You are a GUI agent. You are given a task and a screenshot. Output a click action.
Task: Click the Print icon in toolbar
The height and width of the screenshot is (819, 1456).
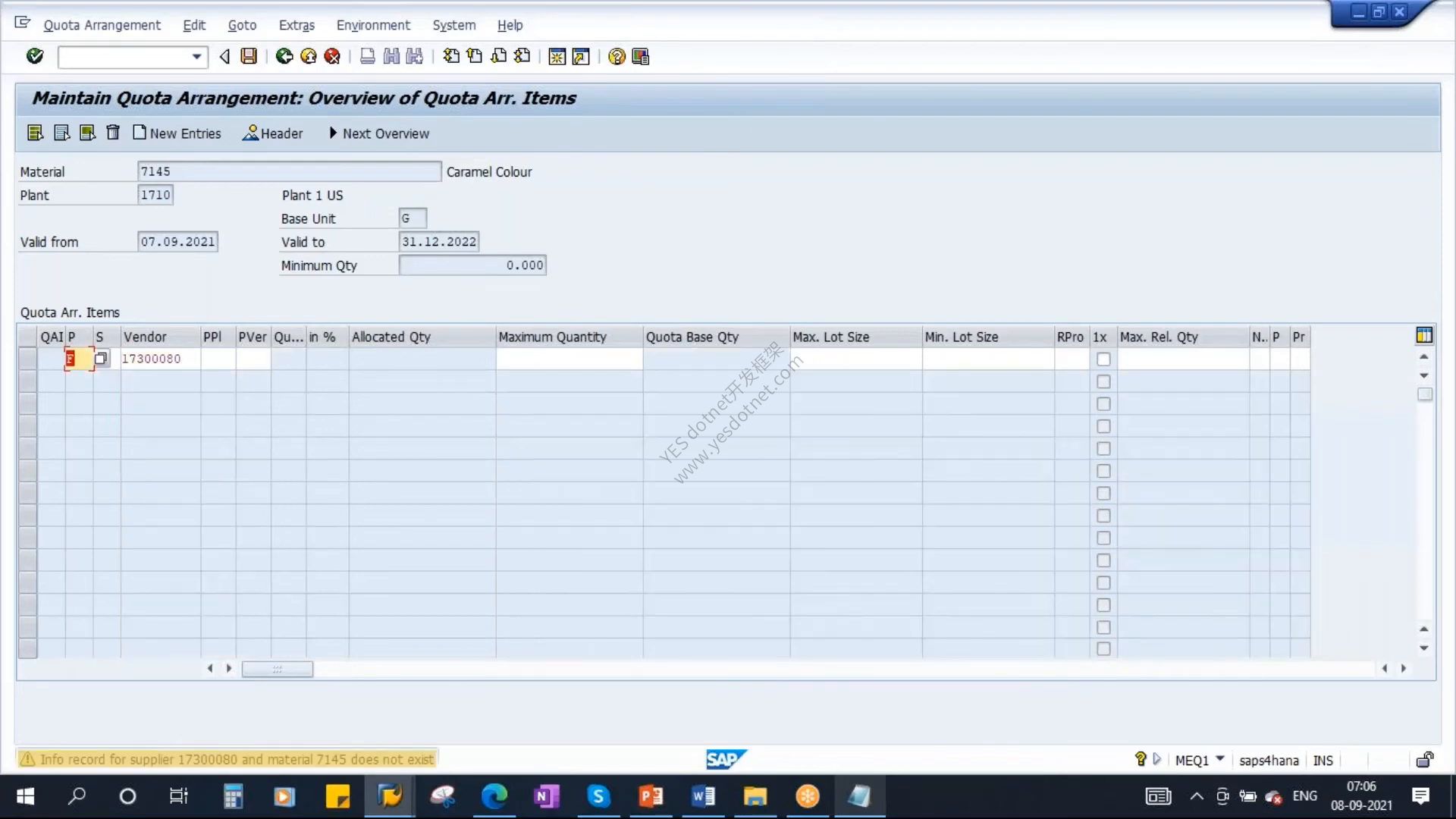(367, 56)
